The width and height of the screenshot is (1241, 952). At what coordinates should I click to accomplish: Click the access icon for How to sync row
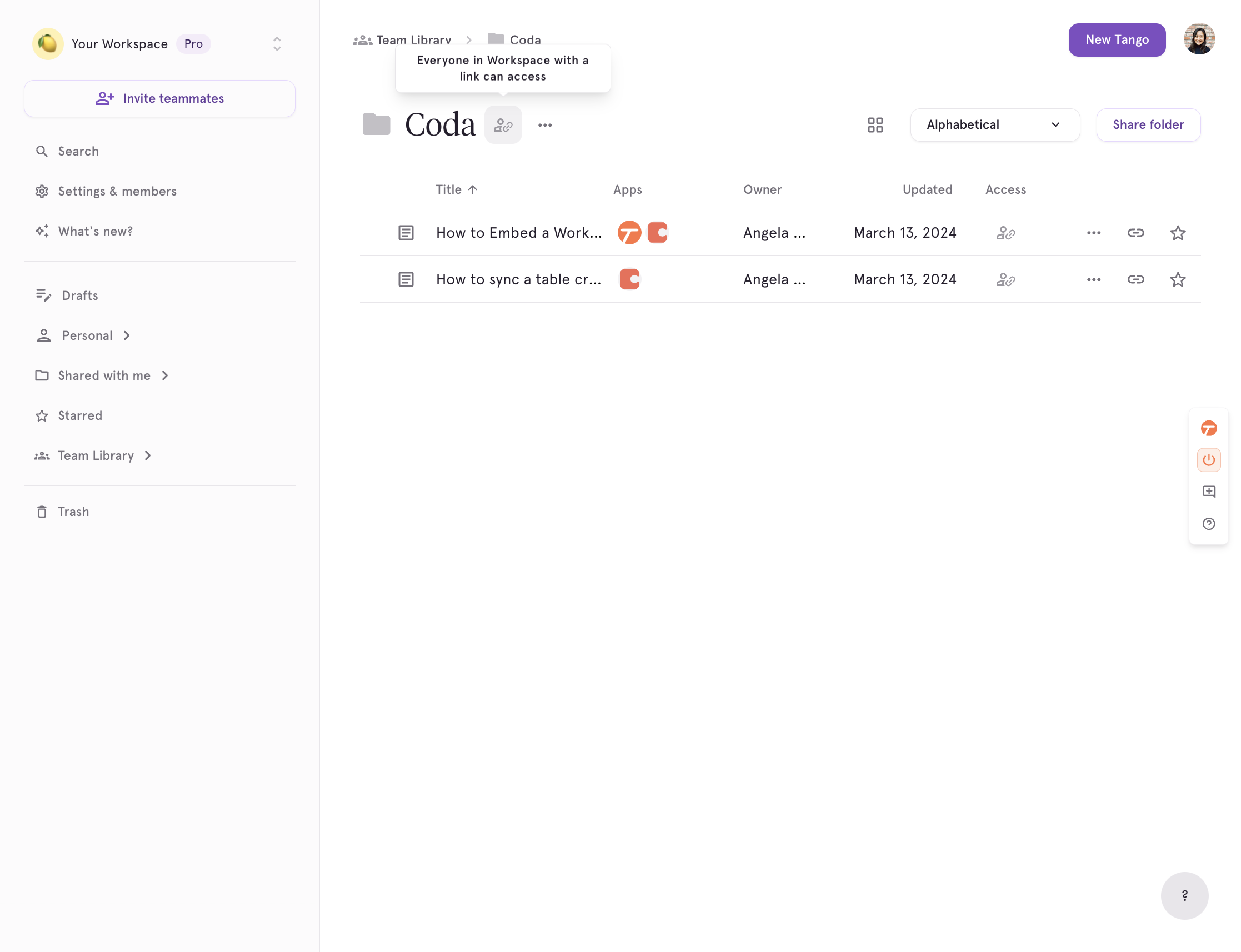pyautogui.click(x=1005, y=279)
